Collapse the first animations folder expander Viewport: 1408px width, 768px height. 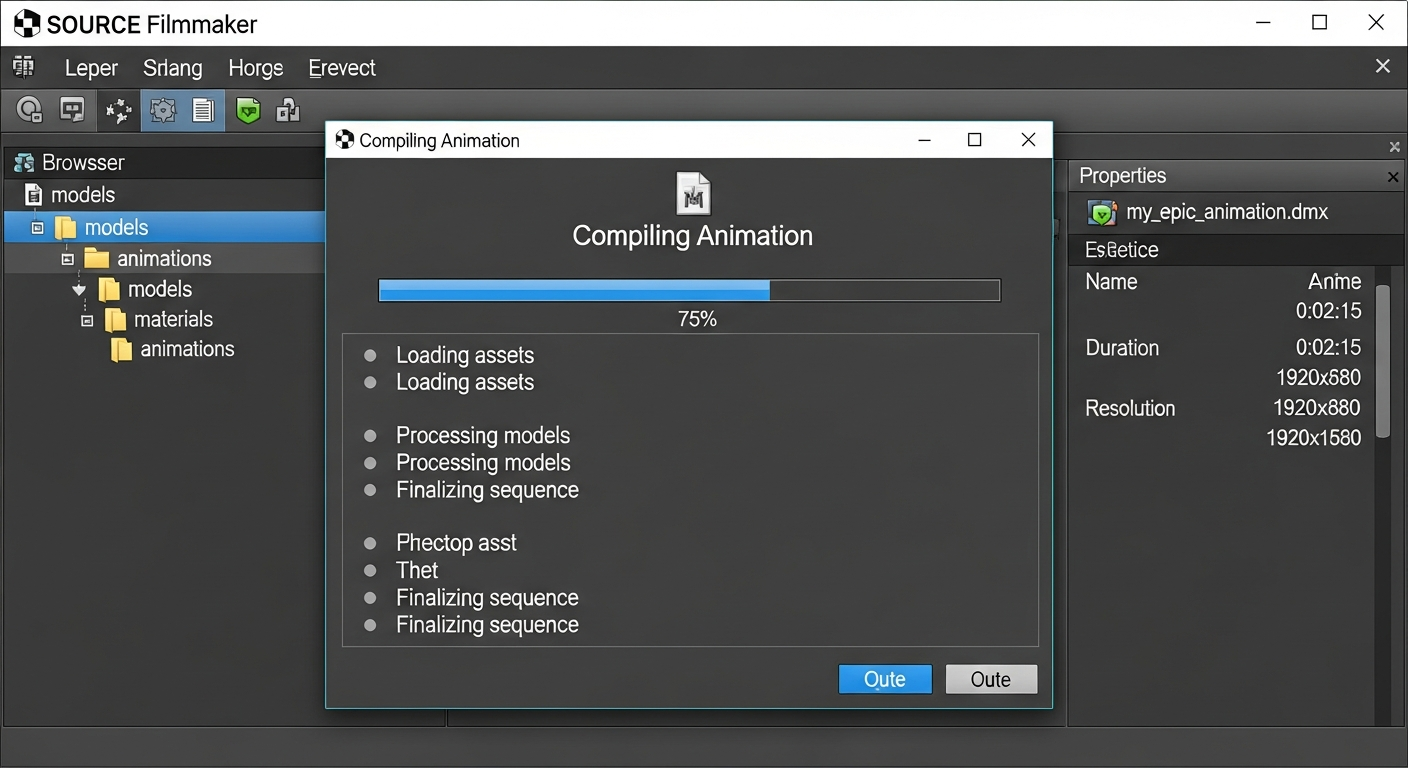coord(68,259)
